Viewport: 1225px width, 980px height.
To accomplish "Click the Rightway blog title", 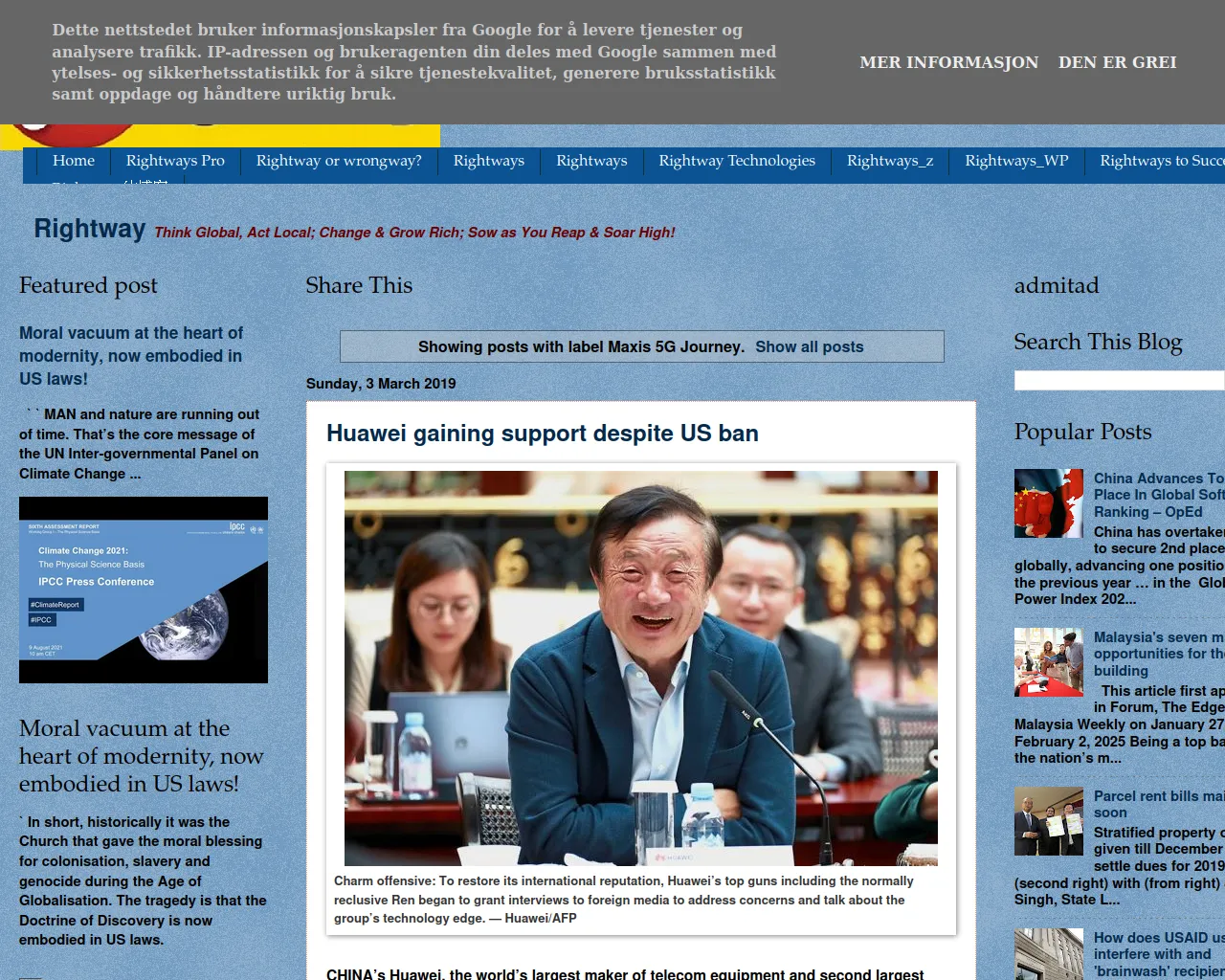I will (89, 229).
